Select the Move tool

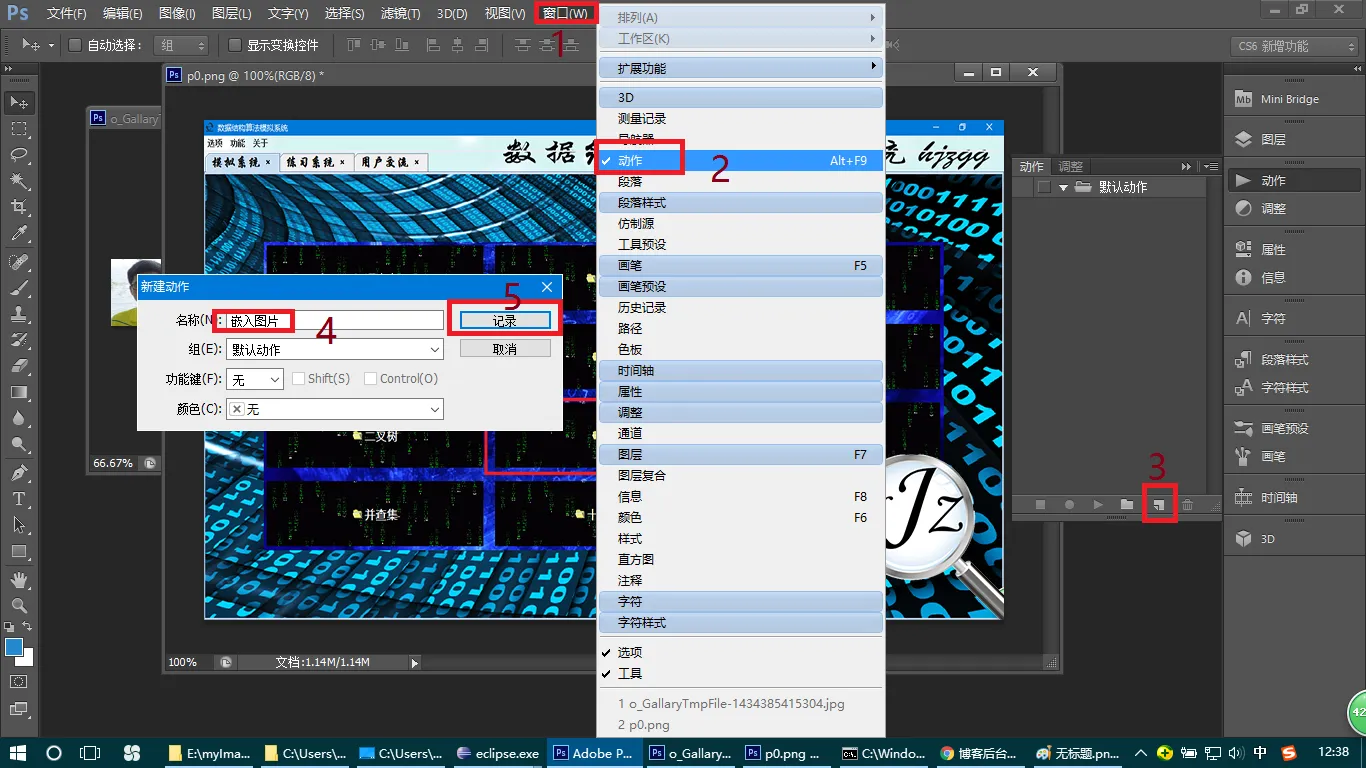(19, 102)
